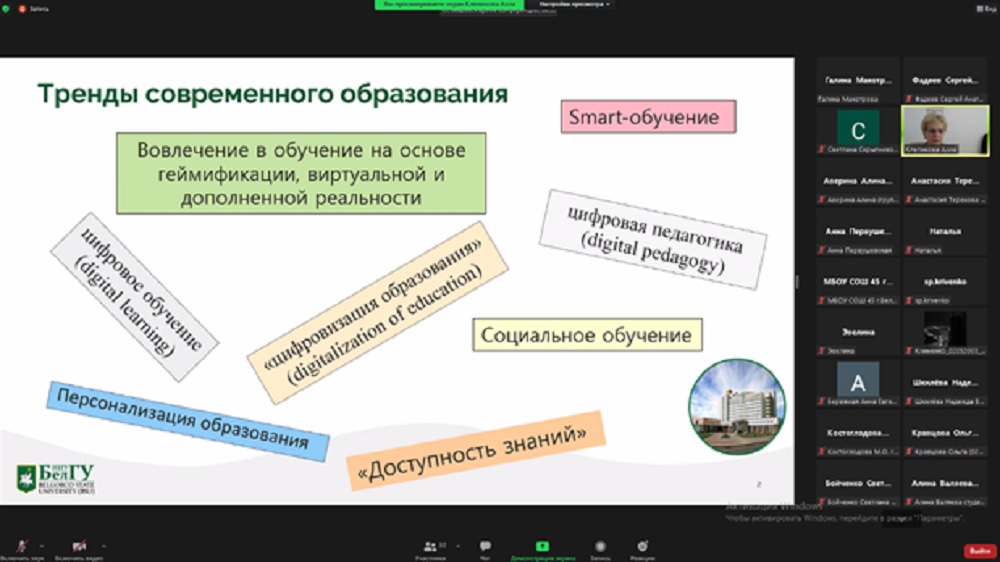Start recording with the Record icon
The image size is (1000, 562).
[601, 546]
